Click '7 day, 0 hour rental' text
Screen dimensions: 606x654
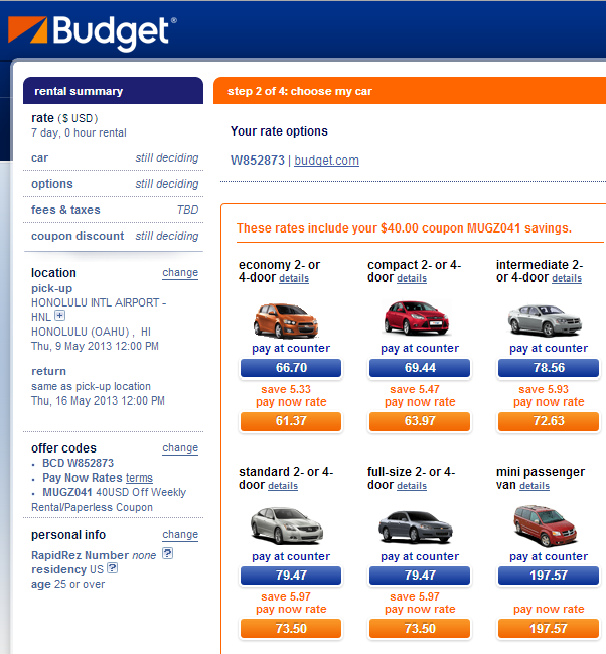point(78,133)
